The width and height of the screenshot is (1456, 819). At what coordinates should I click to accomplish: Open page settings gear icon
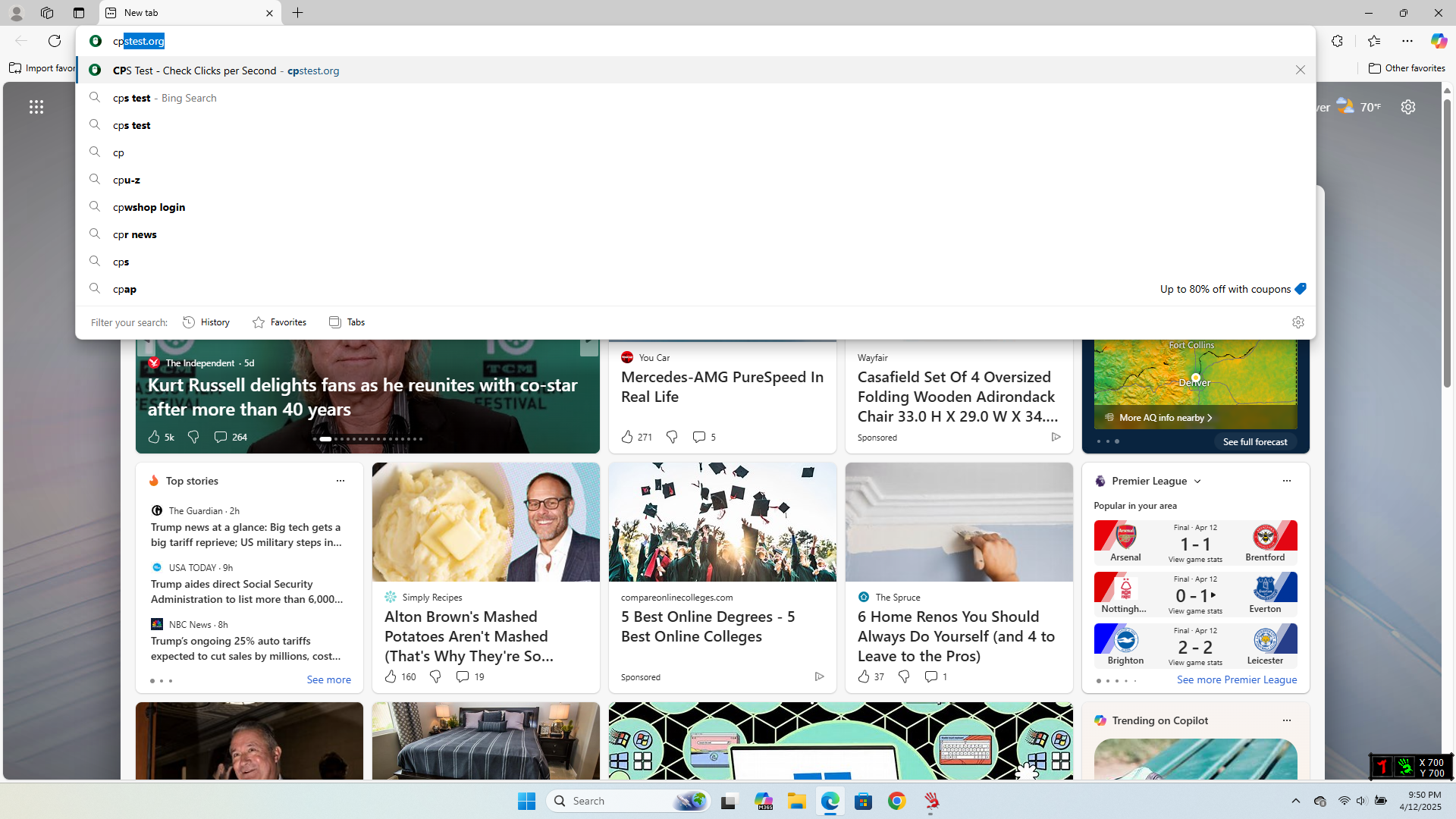pos(1408,107)
